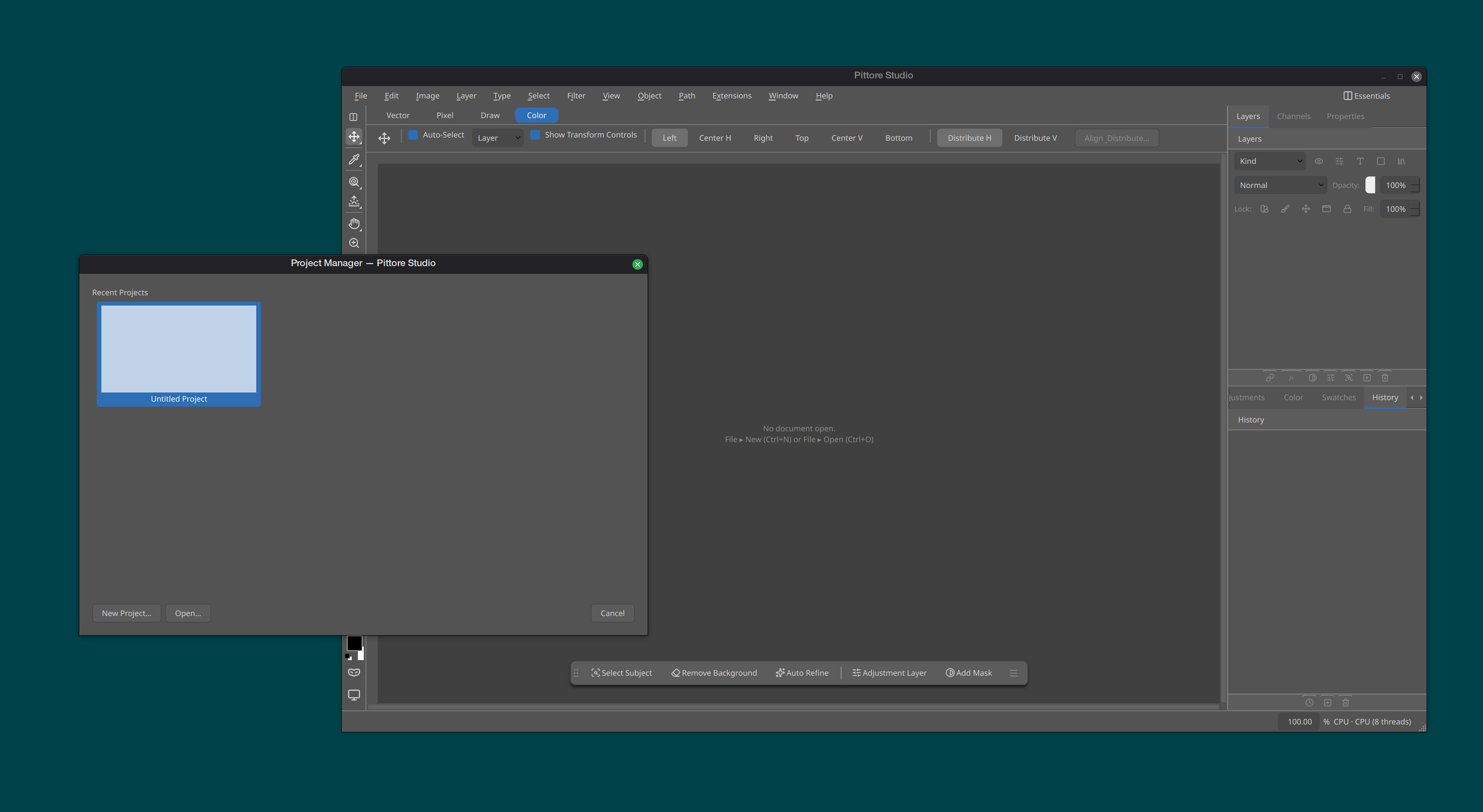The image size is (1483, 812).
Task: Select the Untitled Project thumbnail
Action: (178, 355)
